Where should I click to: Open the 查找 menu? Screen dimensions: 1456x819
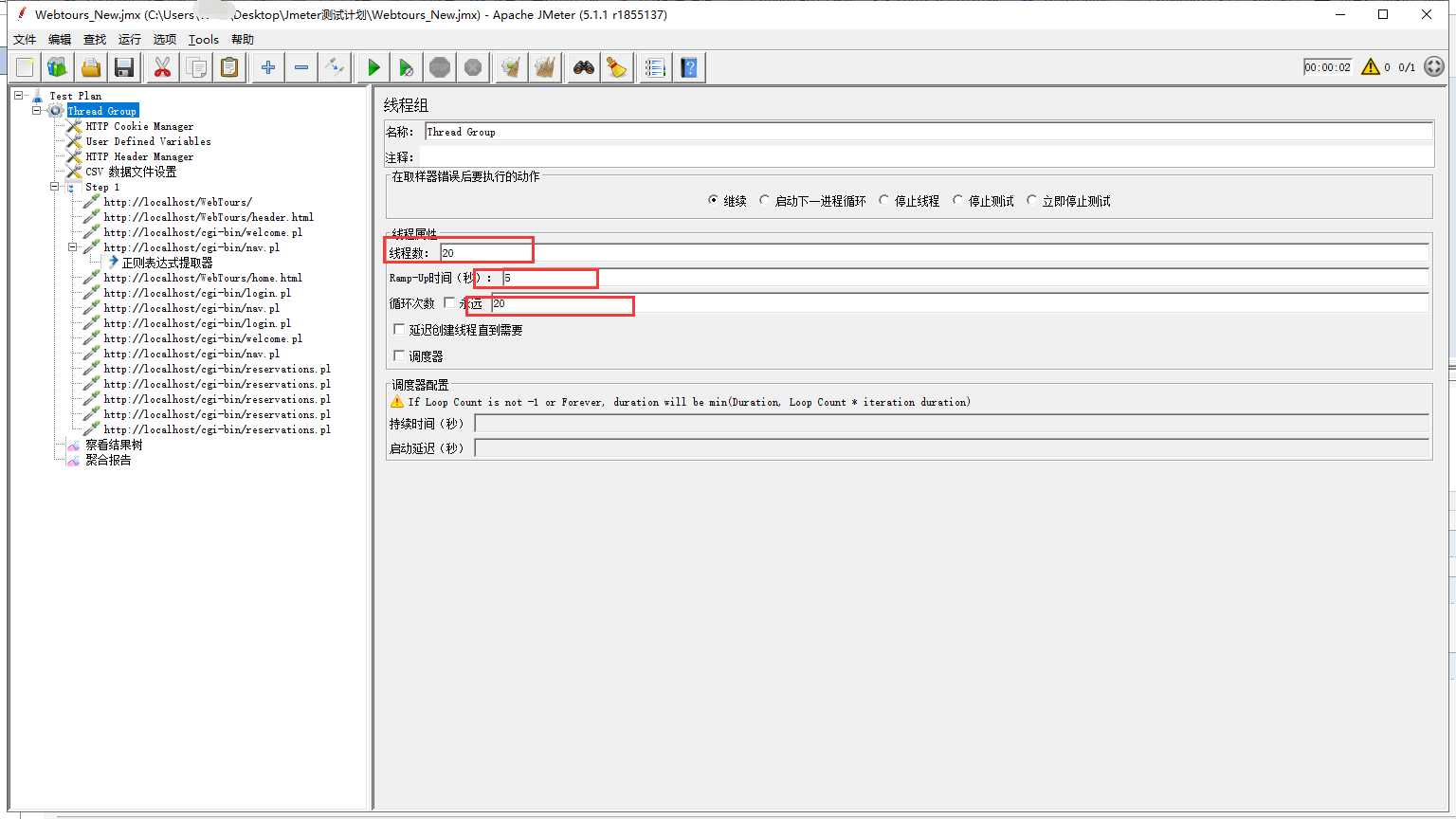(x=95, y=40)
